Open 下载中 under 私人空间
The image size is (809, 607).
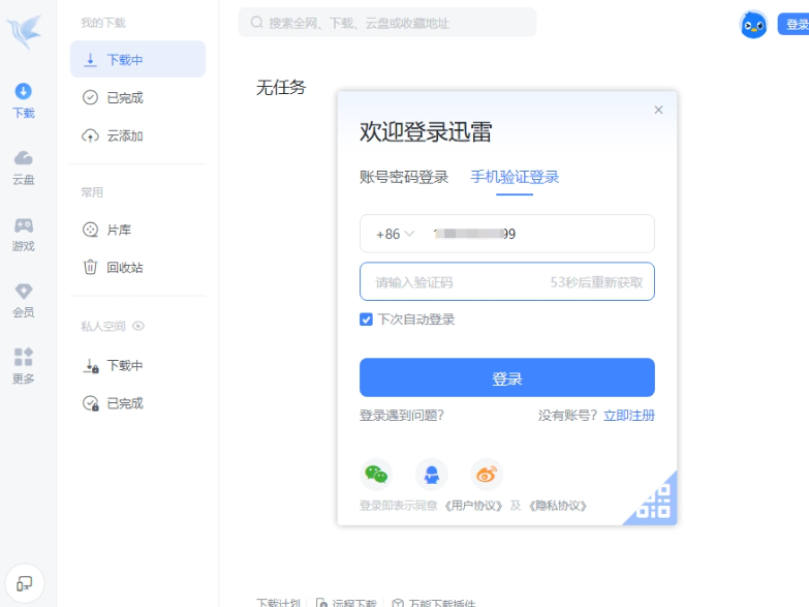click(x=138, y=366)
